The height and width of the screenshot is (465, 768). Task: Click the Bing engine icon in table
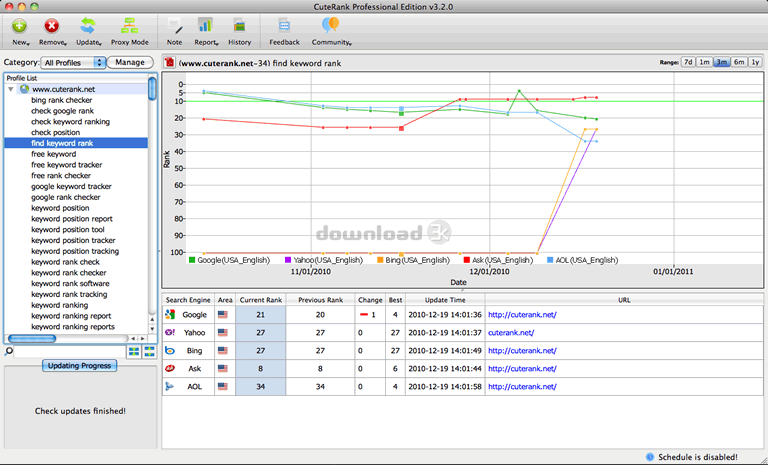[x=170, y=350]
